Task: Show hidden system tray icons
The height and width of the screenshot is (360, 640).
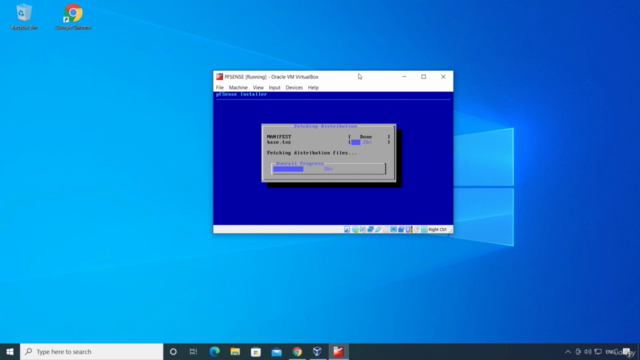Action: pos(568,351)
